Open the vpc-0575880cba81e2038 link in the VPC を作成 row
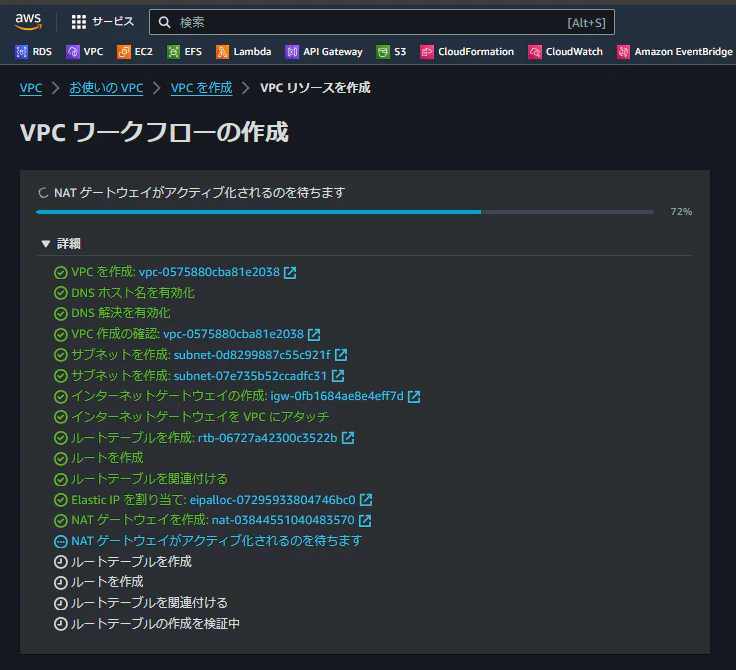The width and height of the screenshot is (736, 670). [x=209, y=272]
